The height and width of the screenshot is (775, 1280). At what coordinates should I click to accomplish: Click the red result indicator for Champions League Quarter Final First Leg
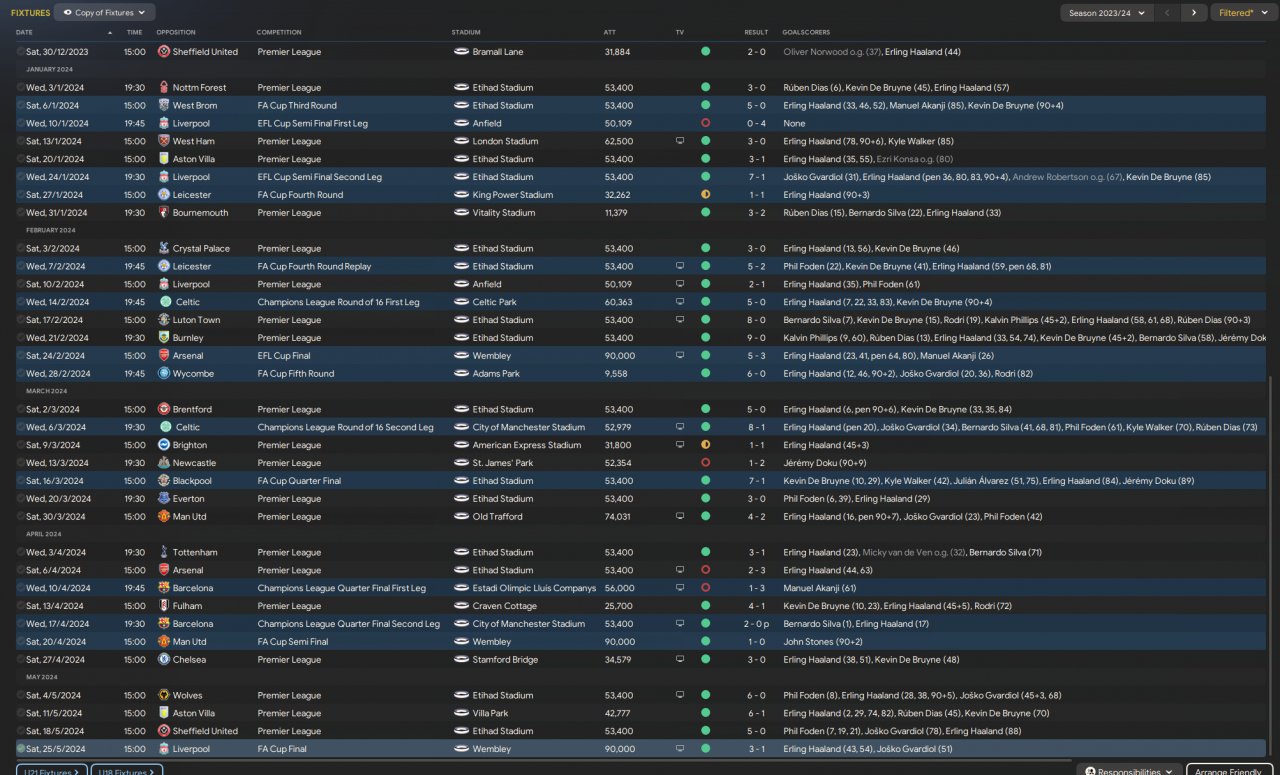[705, 589]
